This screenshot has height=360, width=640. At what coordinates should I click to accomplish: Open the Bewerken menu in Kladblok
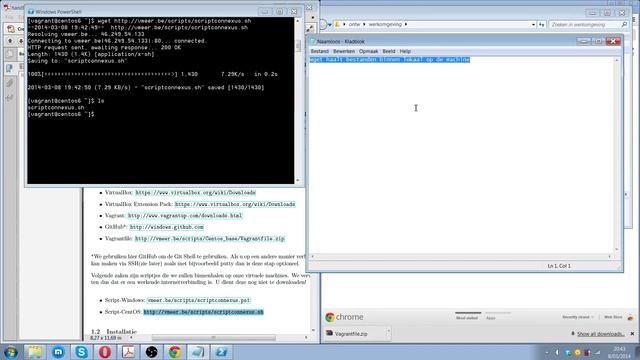pyautogui.click(x=344, y=51)
